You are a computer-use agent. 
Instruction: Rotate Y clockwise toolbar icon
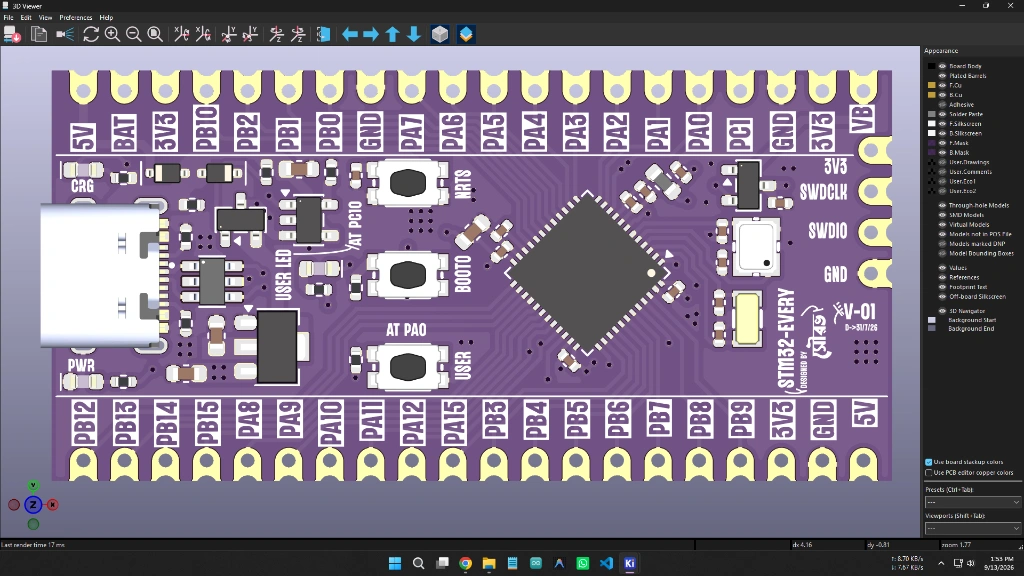[x=229, y=34]
